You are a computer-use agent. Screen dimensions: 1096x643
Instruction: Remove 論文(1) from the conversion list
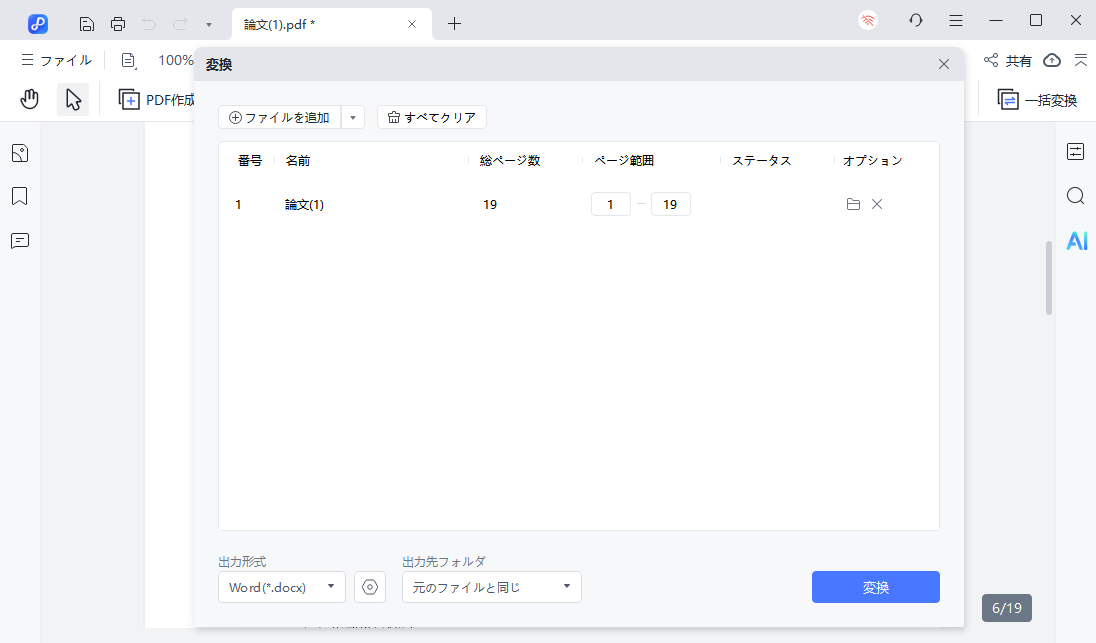[x=877, y=204]
